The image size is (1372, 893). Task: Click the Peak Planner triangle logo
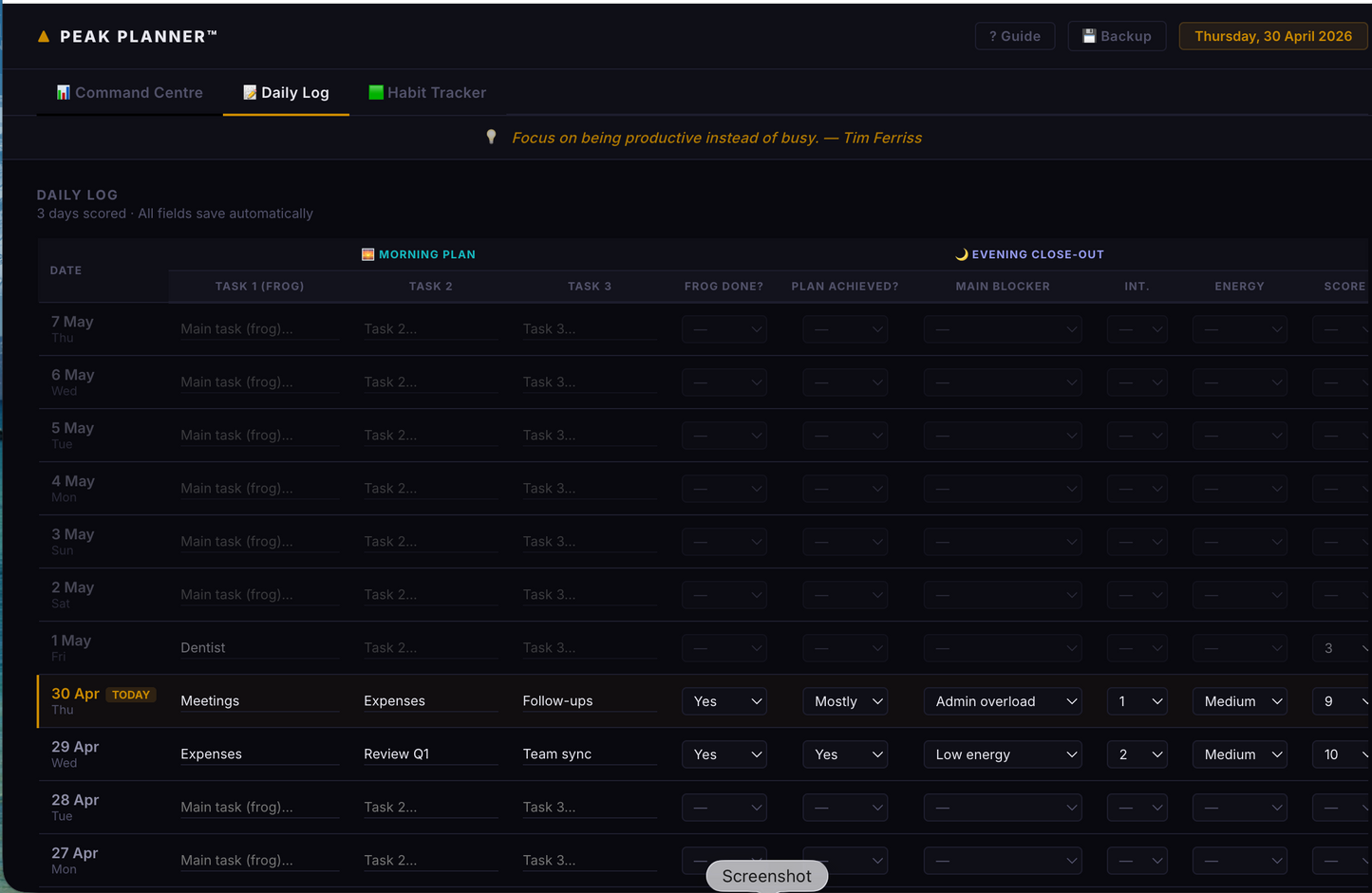(43, 37)
